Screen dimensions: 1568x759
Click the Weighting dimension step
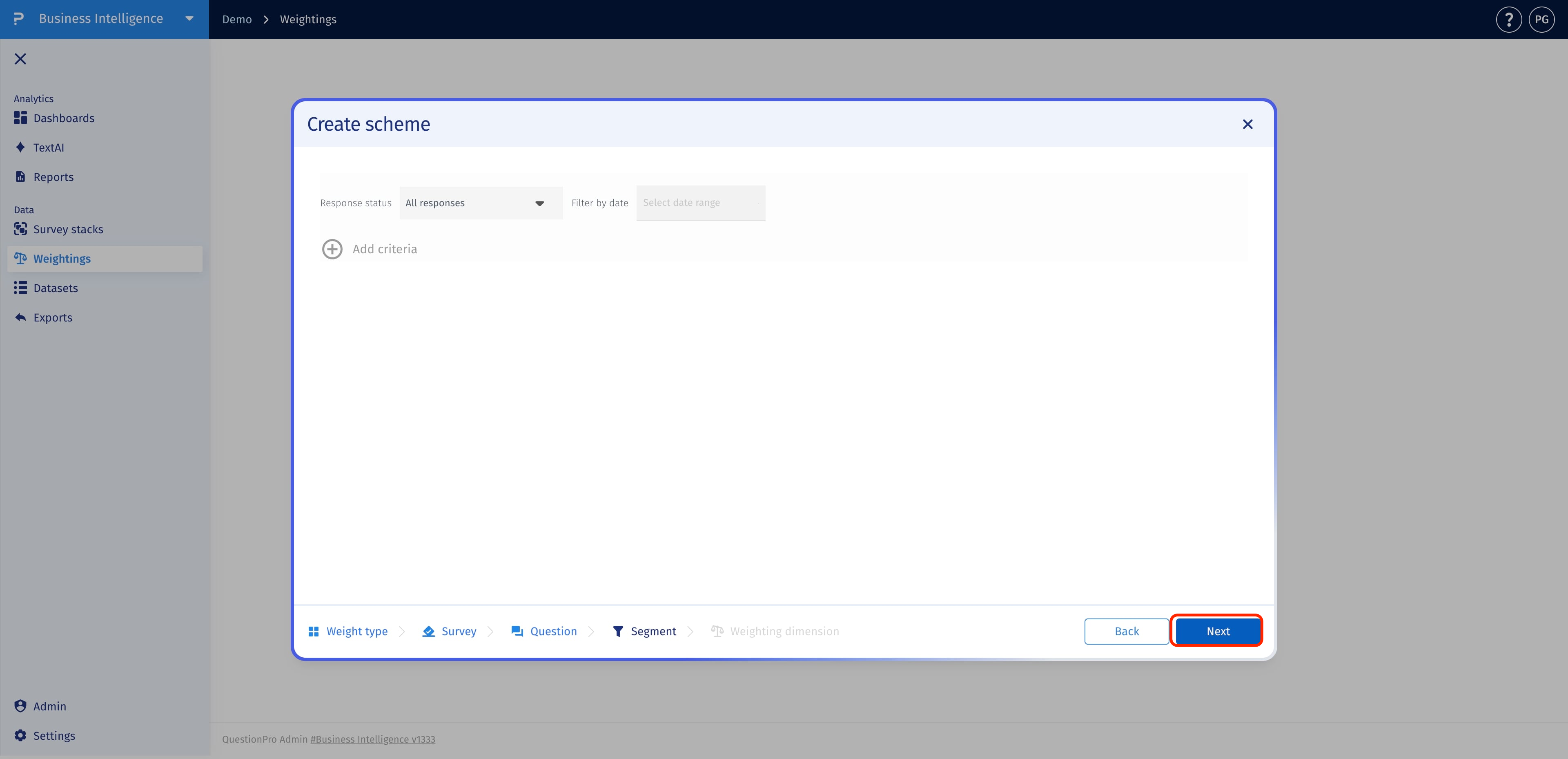[x=775, y=631]
